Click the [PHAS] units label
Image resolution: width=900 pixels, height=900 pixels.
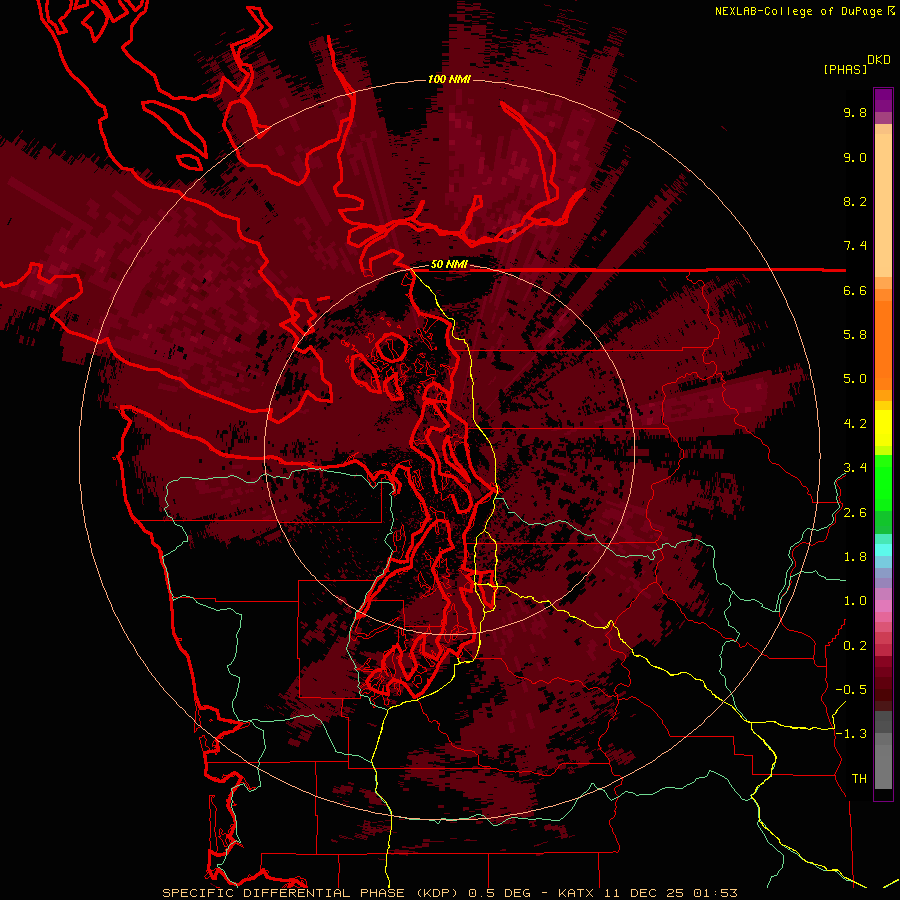[x=845, y=69]
